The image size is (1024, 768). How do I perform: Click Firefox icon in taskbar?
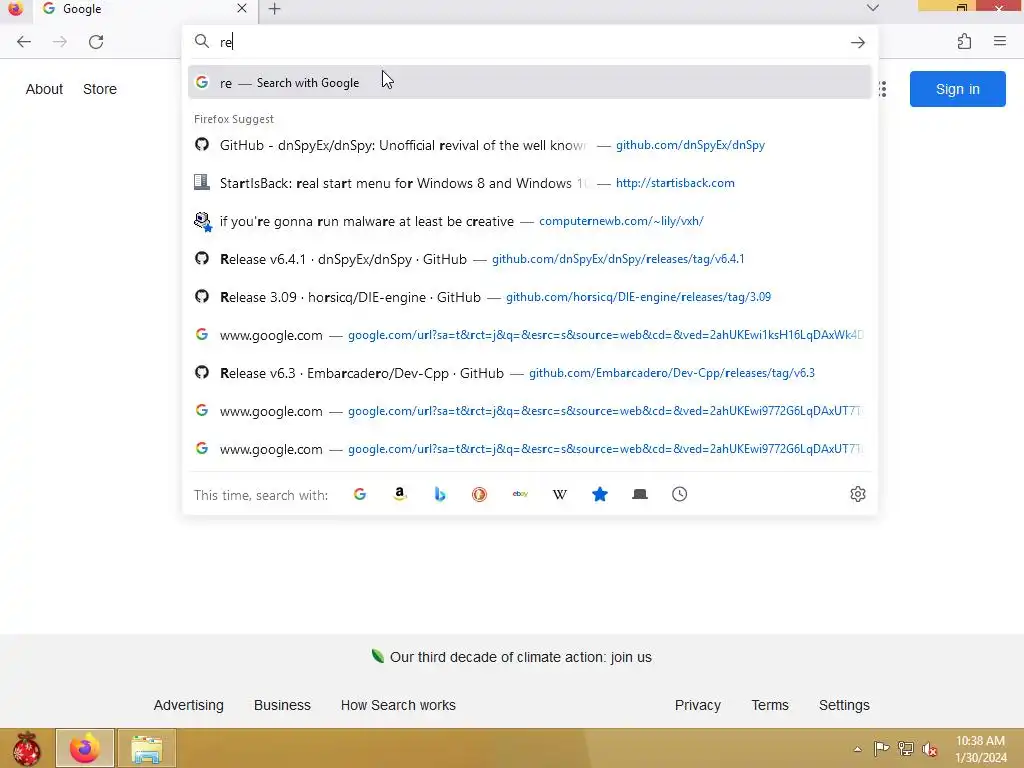pyautogui.click(x=85, y=748)
